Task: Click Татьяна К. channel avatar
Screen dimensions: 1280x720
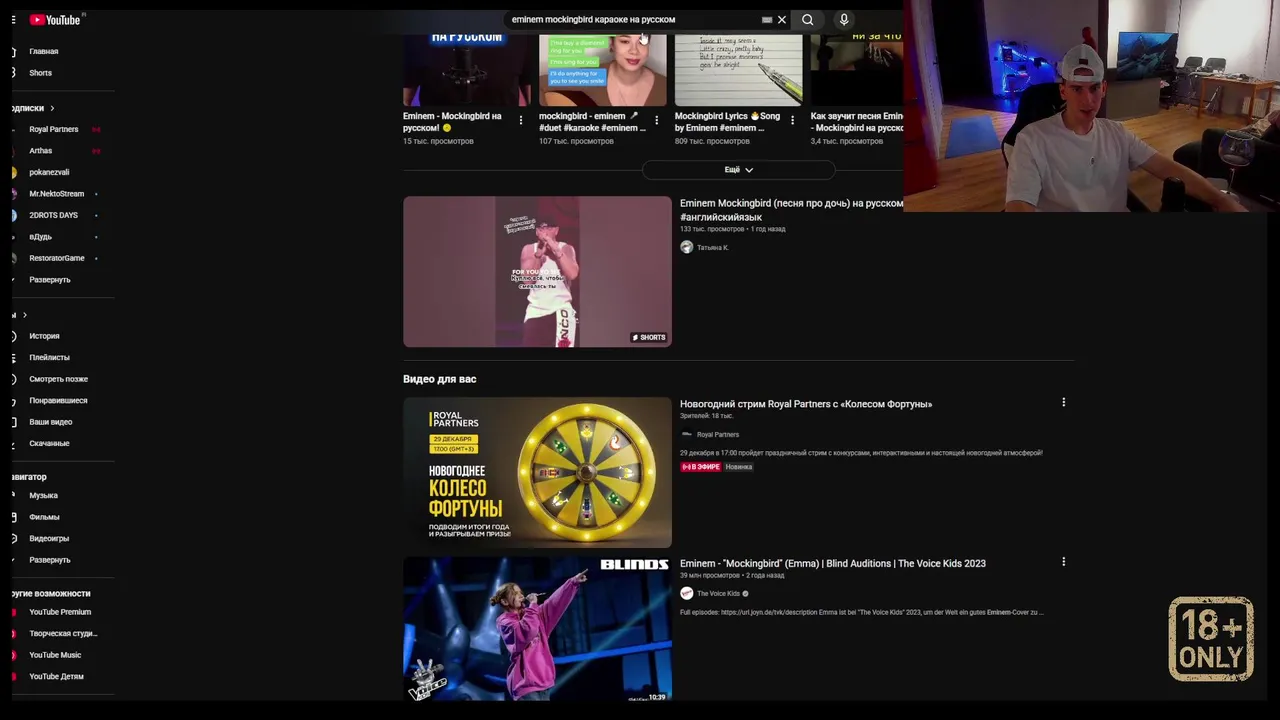Action: [x=686, y=247]
